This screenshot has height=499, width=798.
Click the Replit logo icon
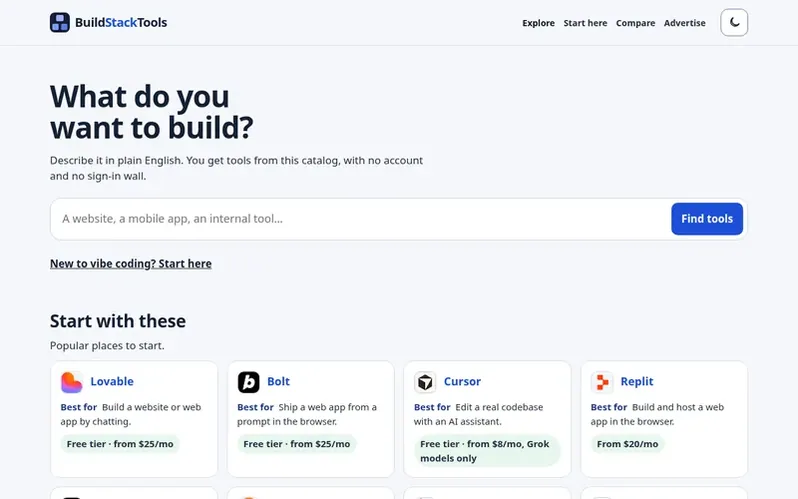point(602,382)
